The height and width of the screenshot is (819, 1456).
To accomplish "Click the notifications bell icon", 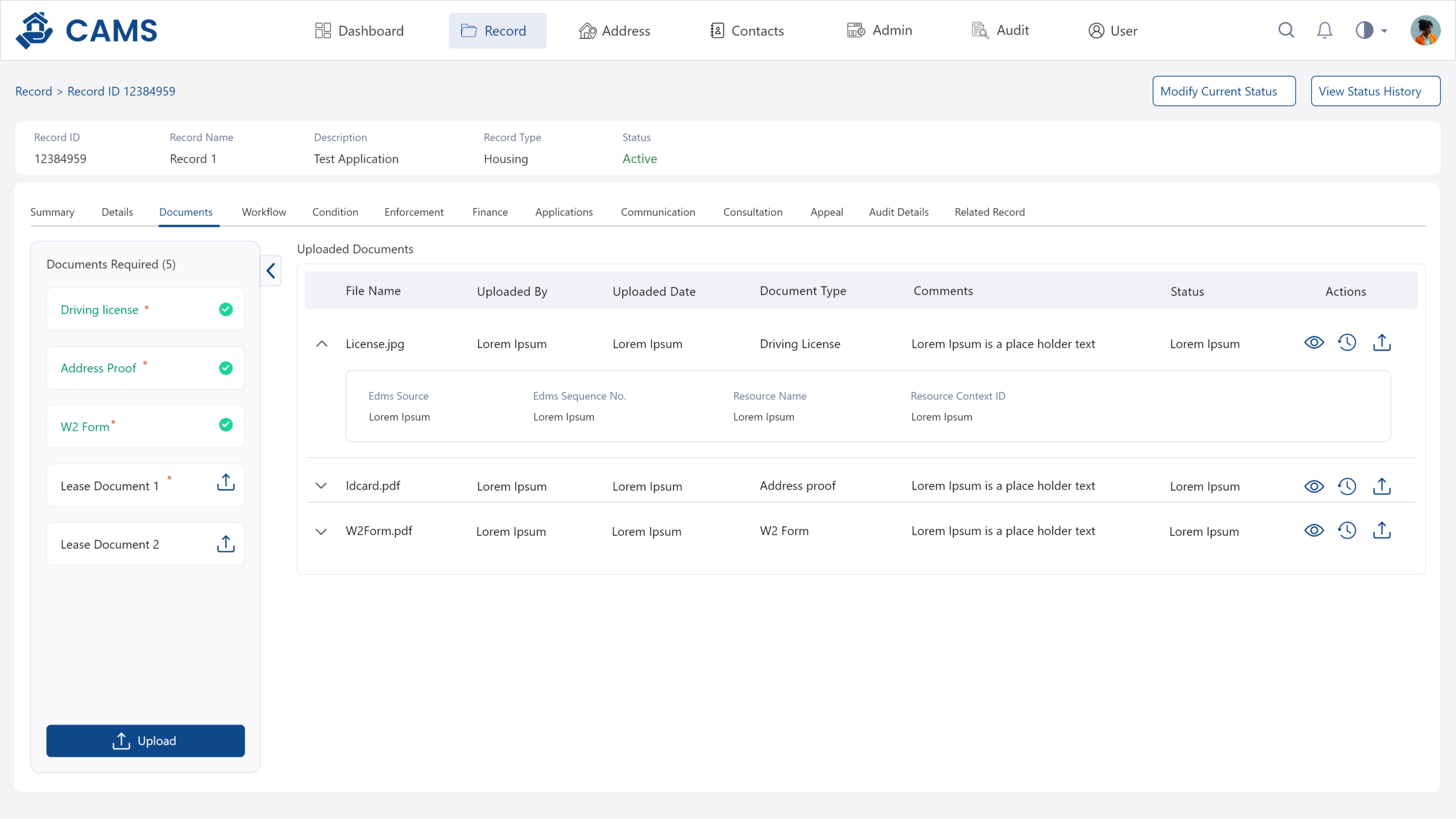I will 1325,30.
